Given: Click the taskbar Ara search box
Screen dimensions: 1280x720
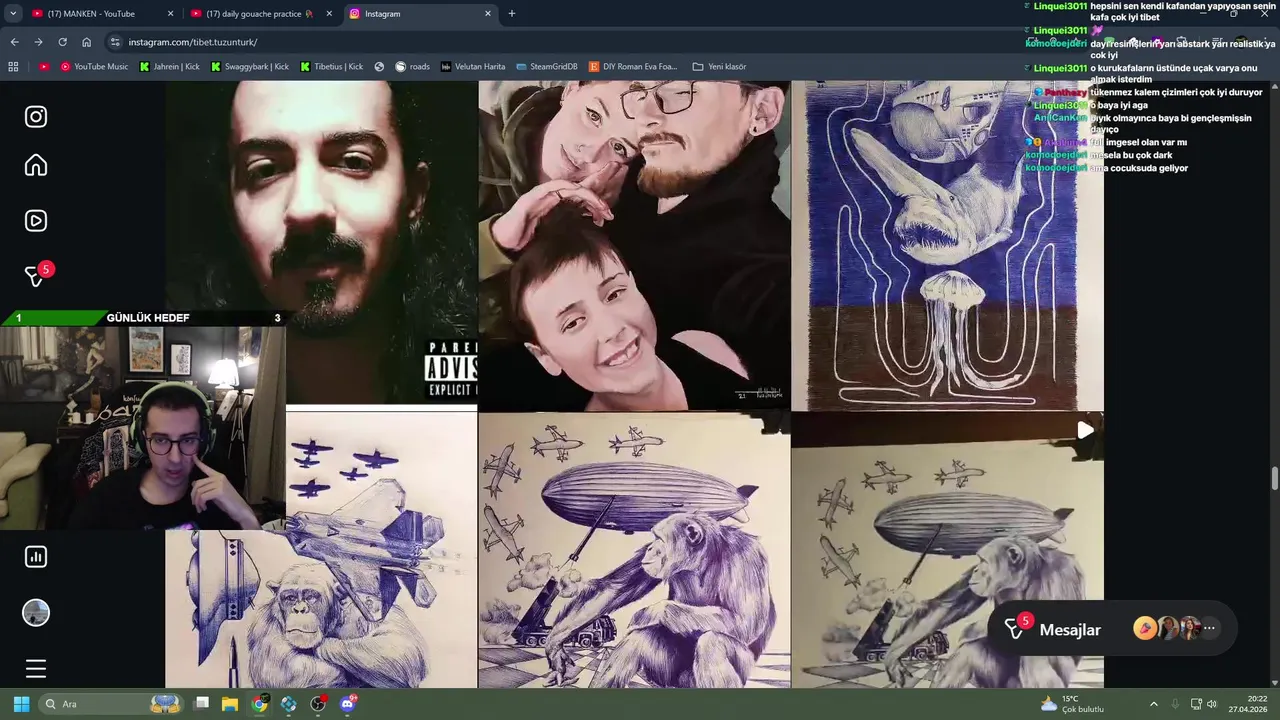Looking at the screenshot, I should 111,704.
